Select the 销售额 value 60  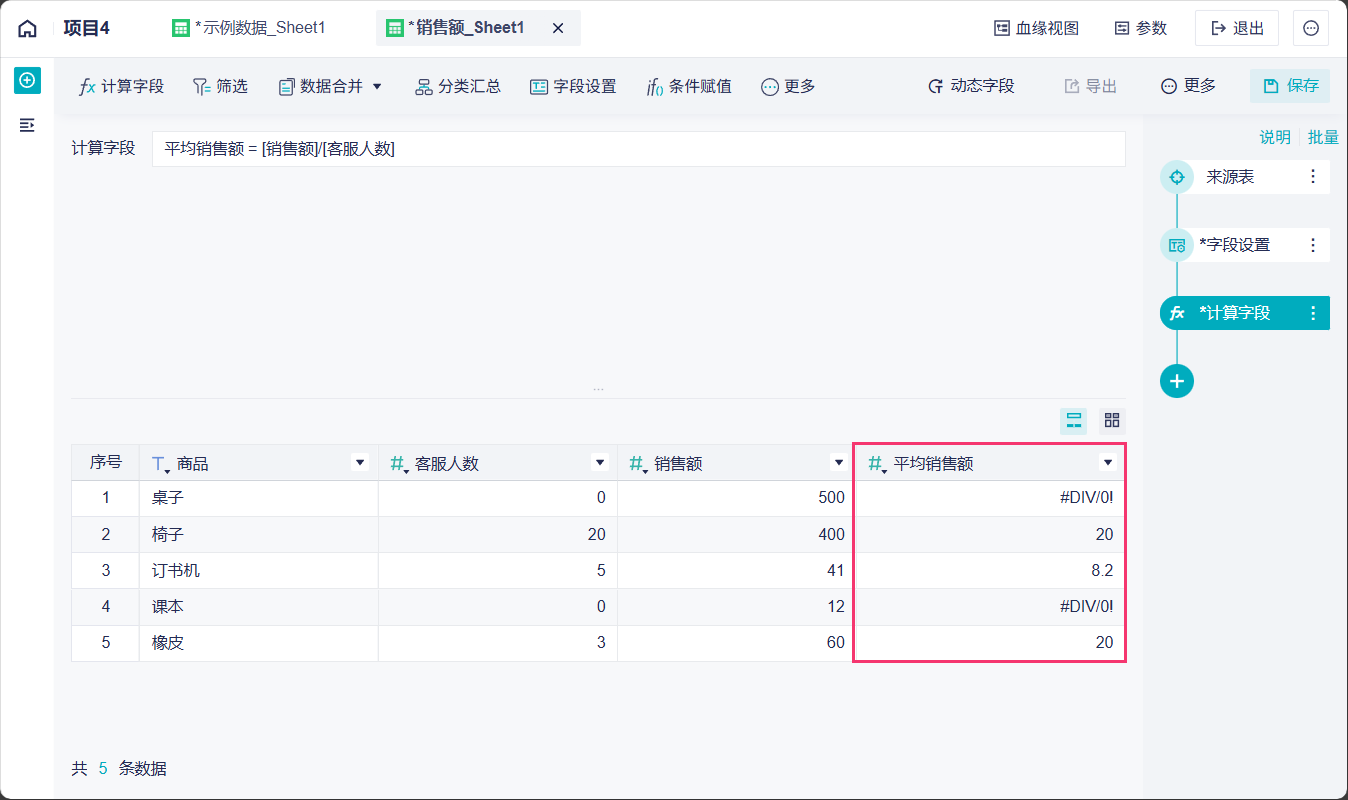click(x=735, y=642)
